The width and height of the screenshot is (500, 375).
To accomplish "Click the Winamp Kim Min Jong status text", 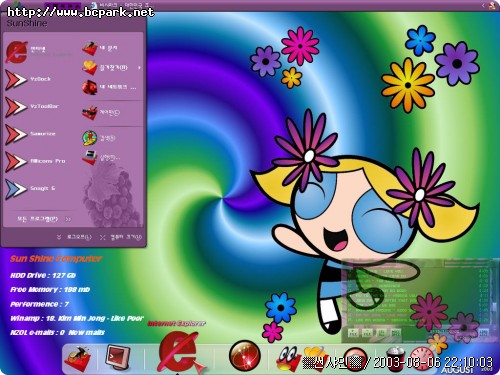I will (x=77, y=318).
